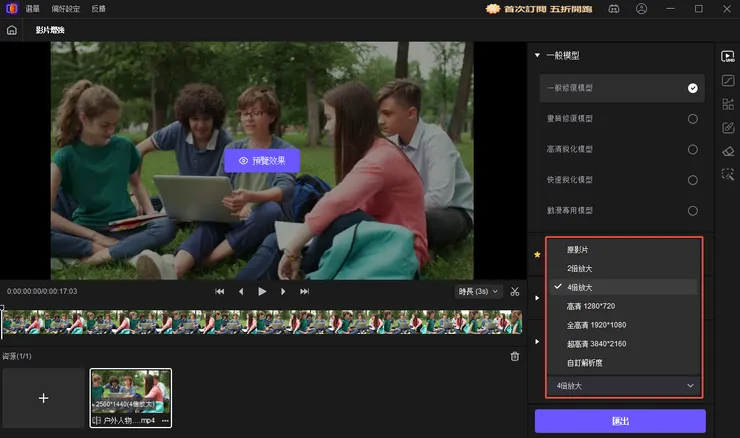Open the user account icon
The width and height of the screenshot is (740, 438).
point(641,8)
